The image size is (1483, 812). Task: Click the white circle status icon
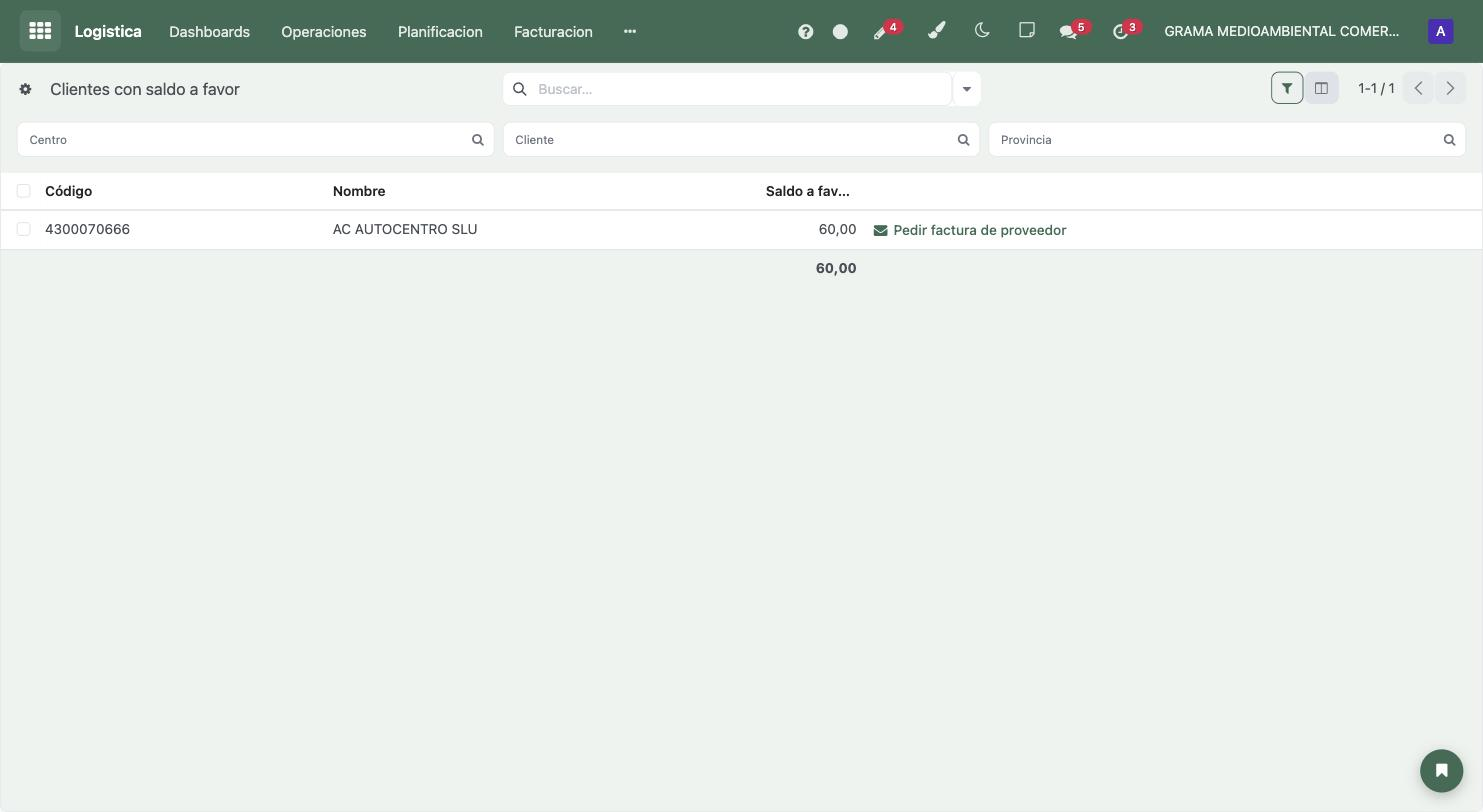840,32
